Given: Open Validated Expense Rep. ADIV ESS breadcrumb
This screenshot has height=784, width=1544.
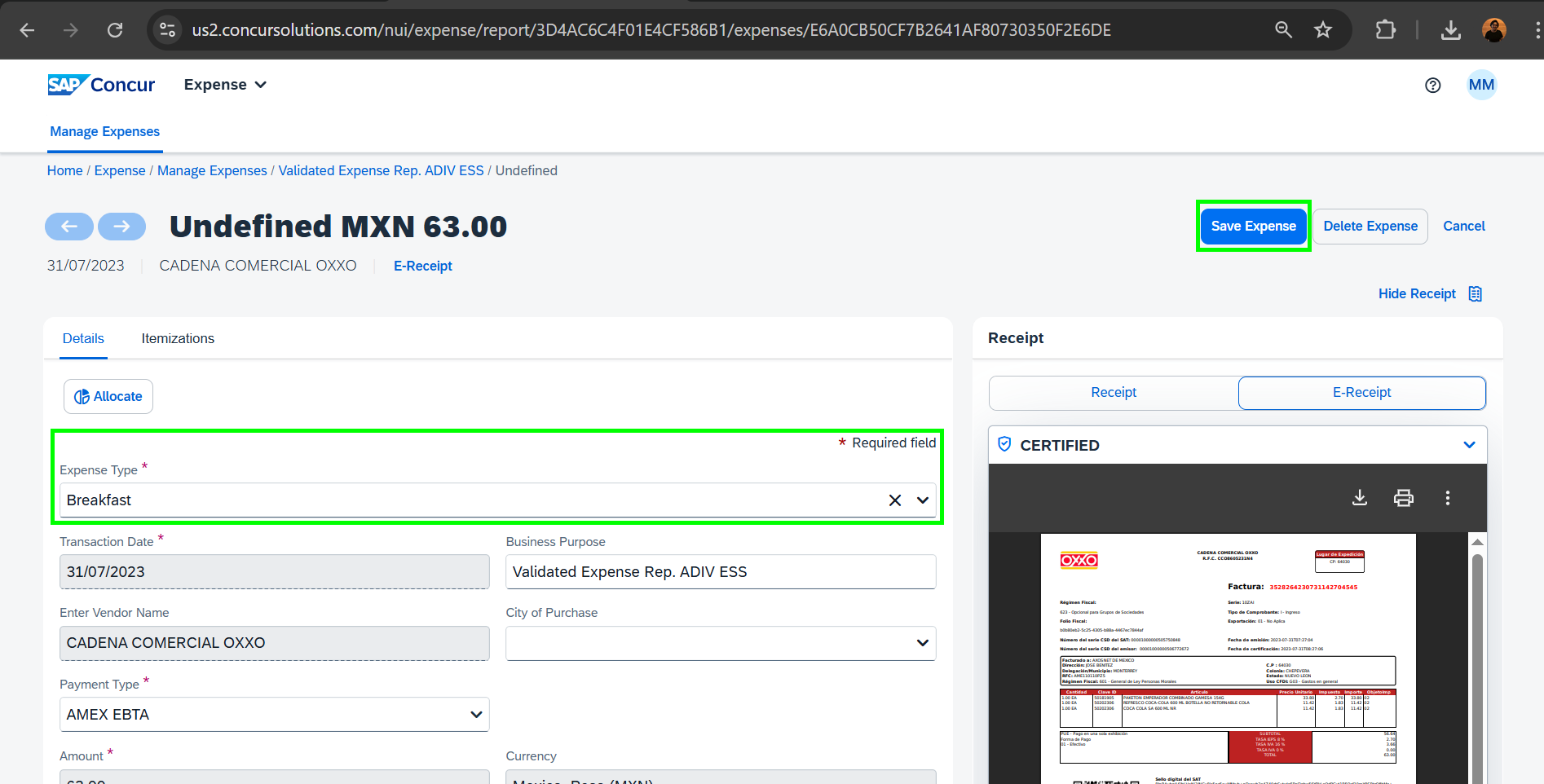Looking at the screenshot, I should coord(381,171).
